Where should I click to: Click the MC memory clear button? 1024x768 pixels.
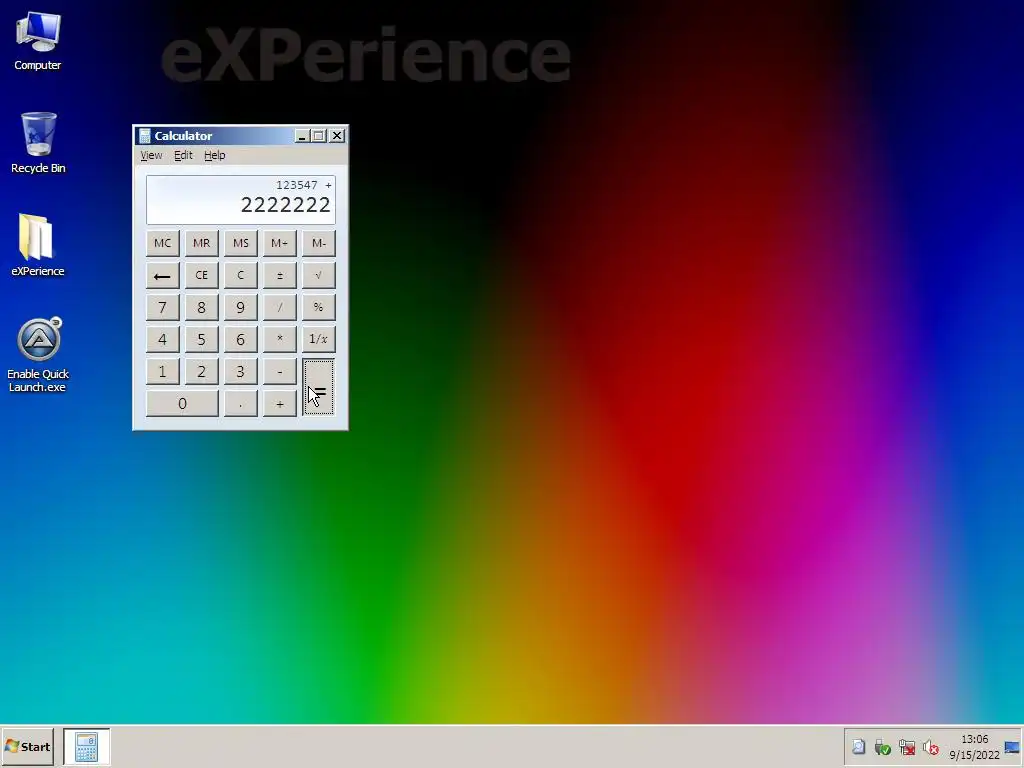tap(163, 243)
